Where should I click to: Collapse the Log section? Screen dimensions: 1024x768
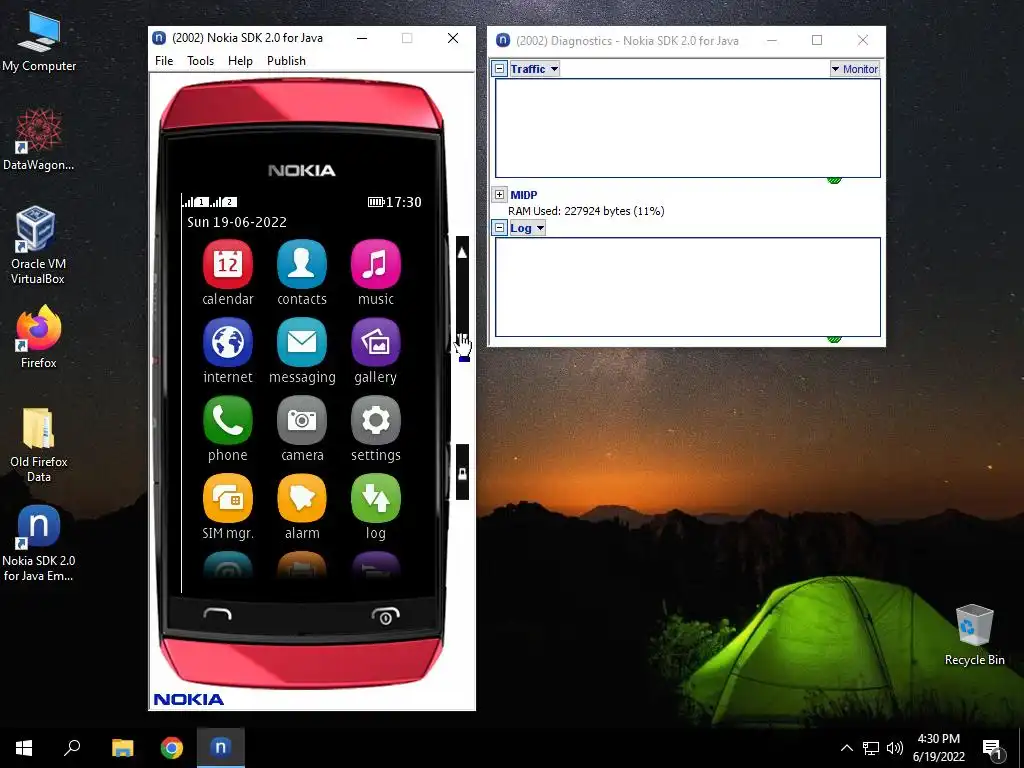tap(500, 228)
